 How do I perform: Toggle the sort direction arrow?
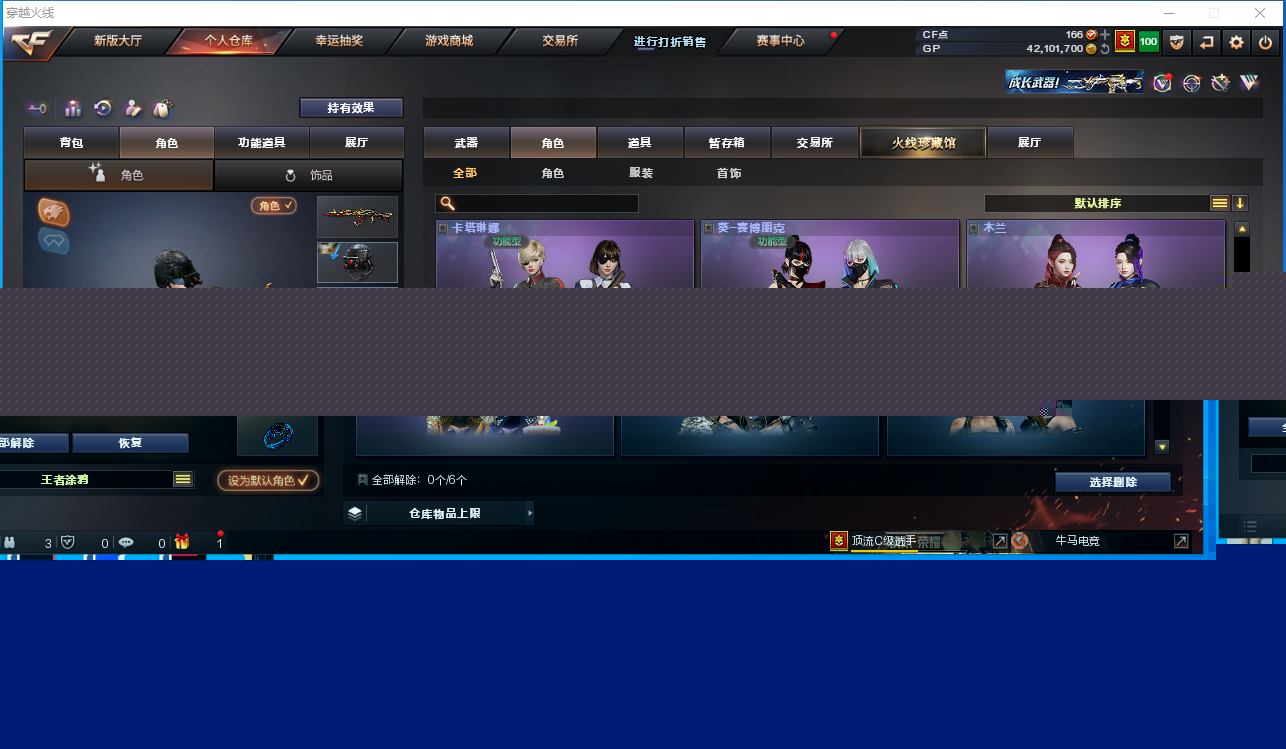[x=1240, y=203]
